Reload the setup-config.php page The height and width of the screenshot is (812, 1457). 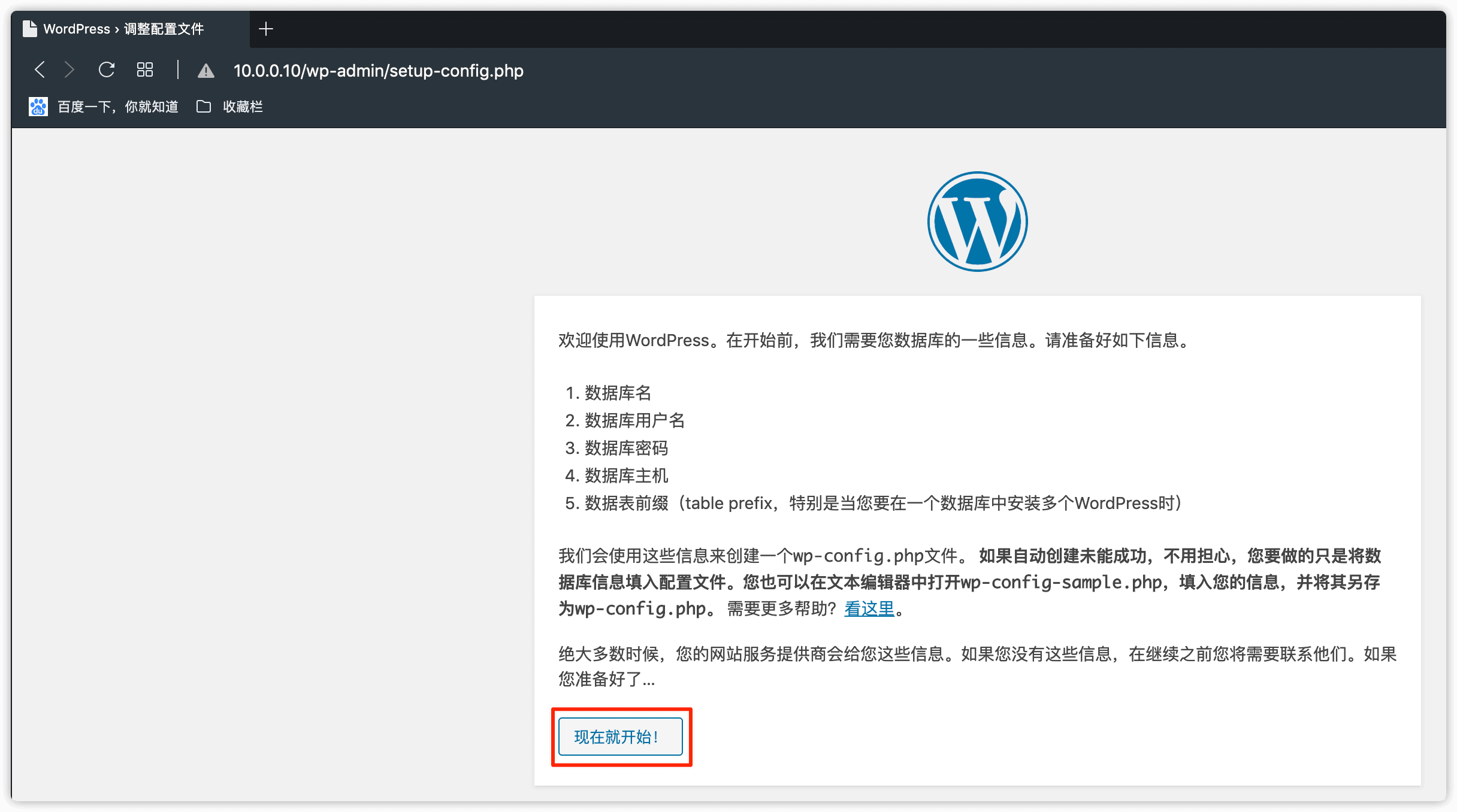[107, 70]
